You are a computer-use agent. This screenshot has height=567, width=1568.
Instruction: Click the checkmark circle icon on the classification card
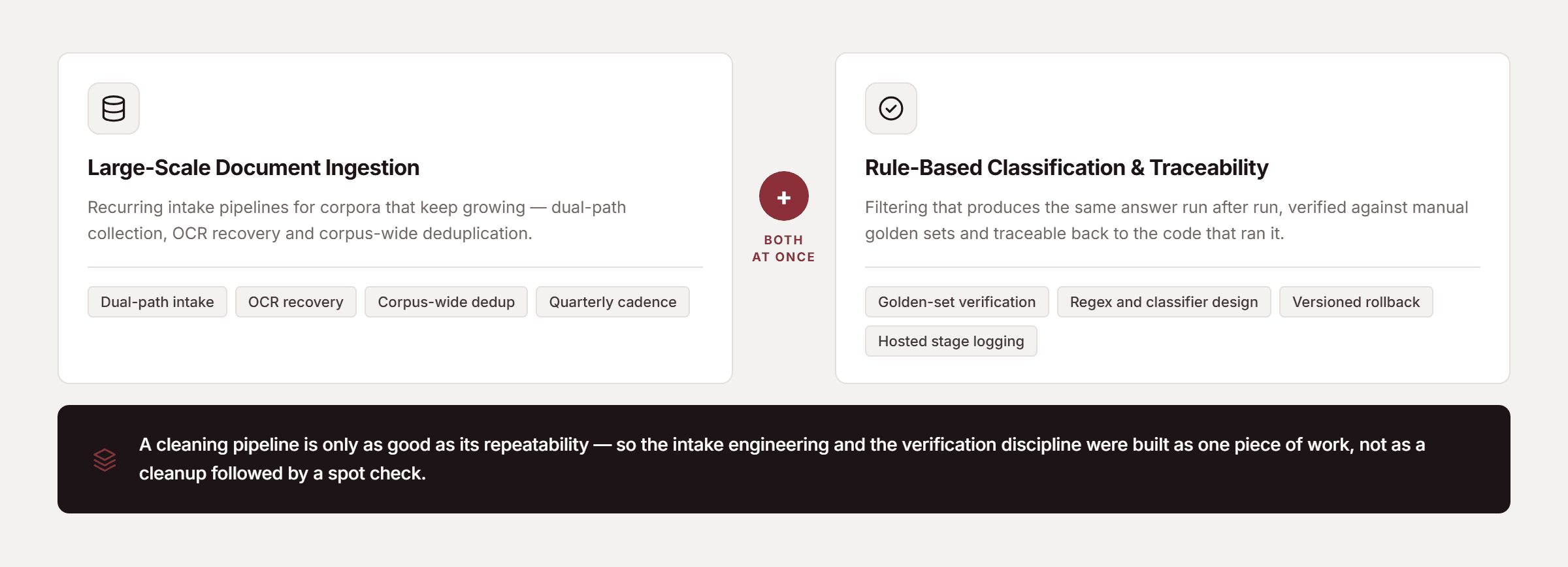click(x=891, y=108)
